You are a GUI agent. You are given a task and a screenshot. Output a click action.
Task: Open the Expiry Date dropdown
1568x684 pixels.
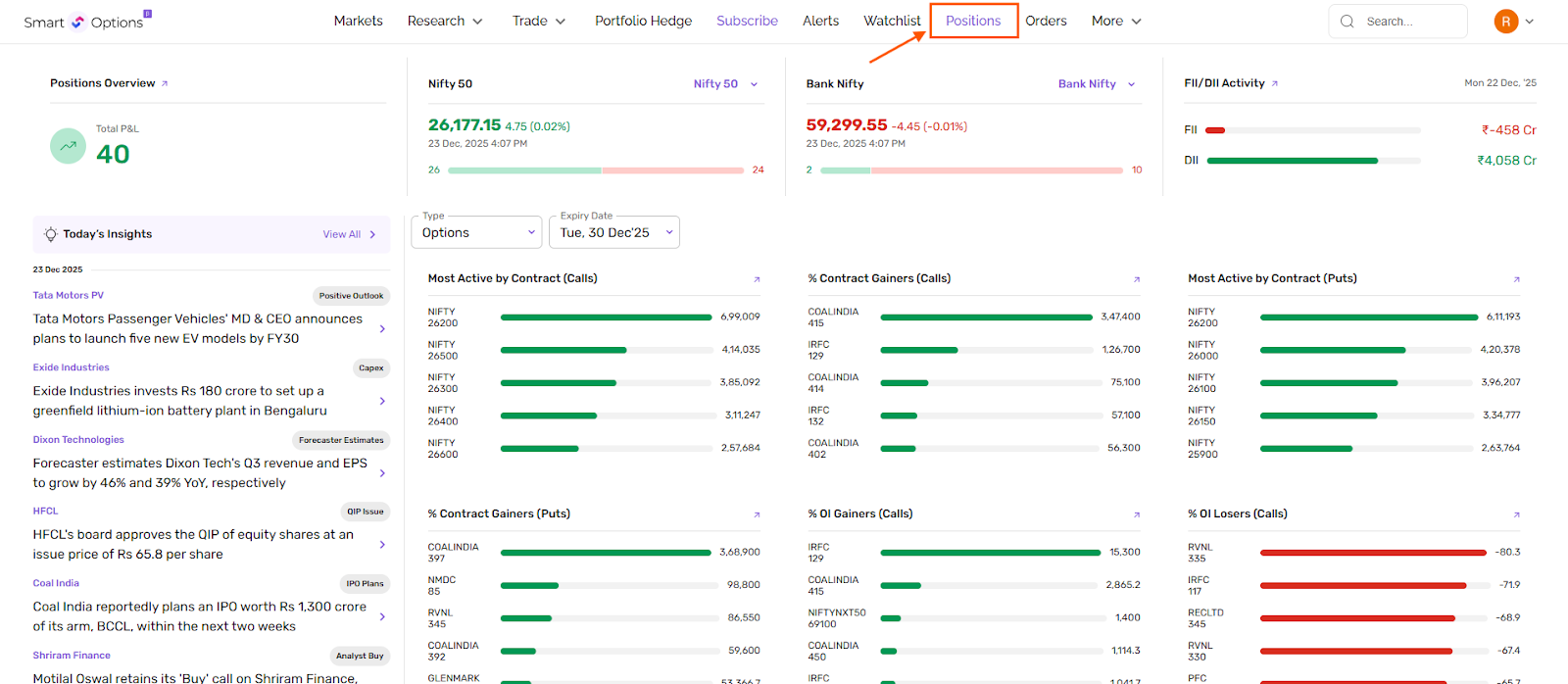pyautogui.click(x=614, y=232)
